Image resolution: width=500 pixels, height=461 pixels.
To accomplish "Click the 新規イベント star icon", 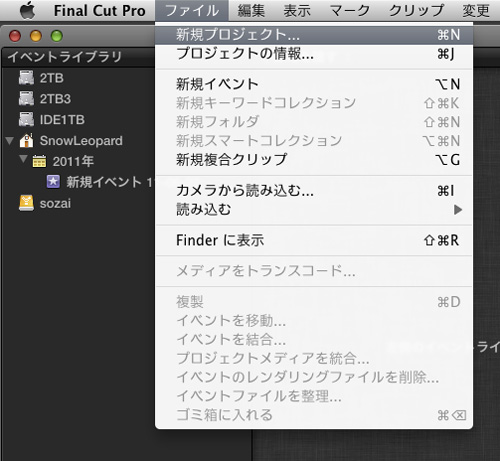I will coord(53,182).
